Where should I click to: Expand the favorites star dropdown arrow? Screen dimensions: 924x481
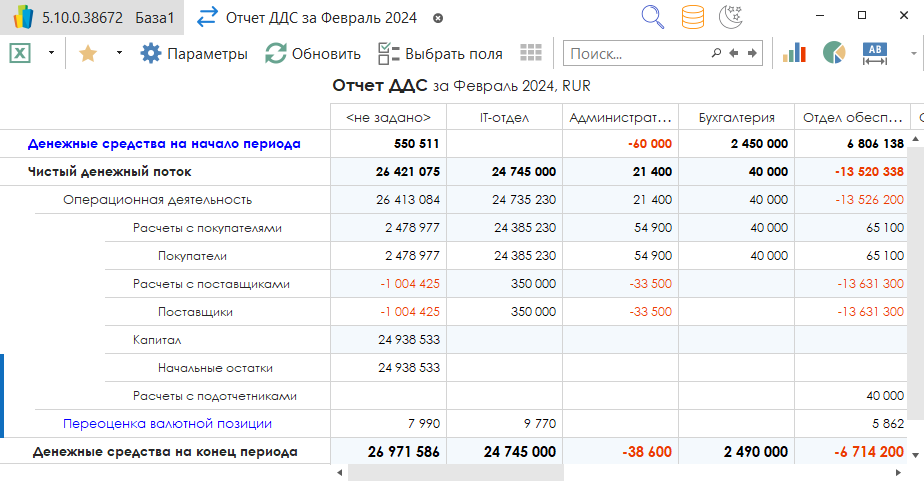(119, 53)
